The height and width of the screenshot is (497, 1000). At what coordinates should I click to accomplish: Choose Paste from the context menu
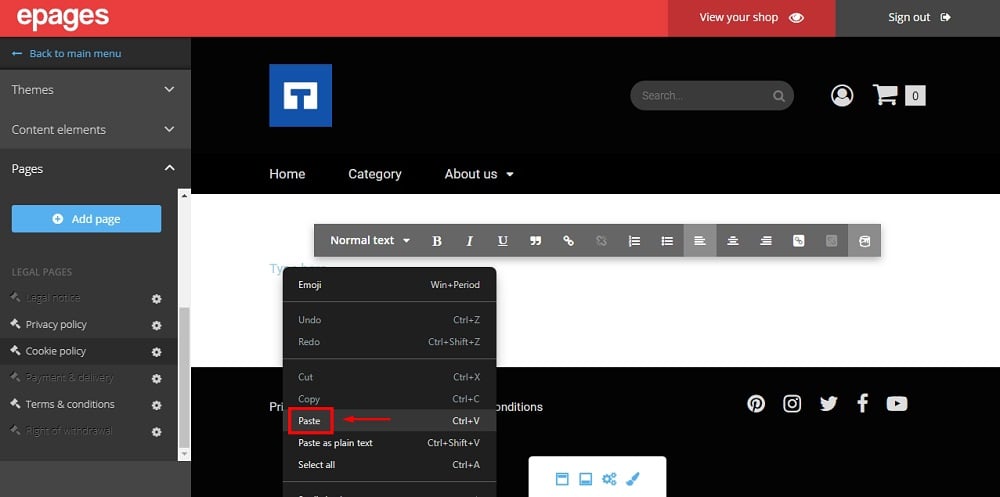coord(389,420)
